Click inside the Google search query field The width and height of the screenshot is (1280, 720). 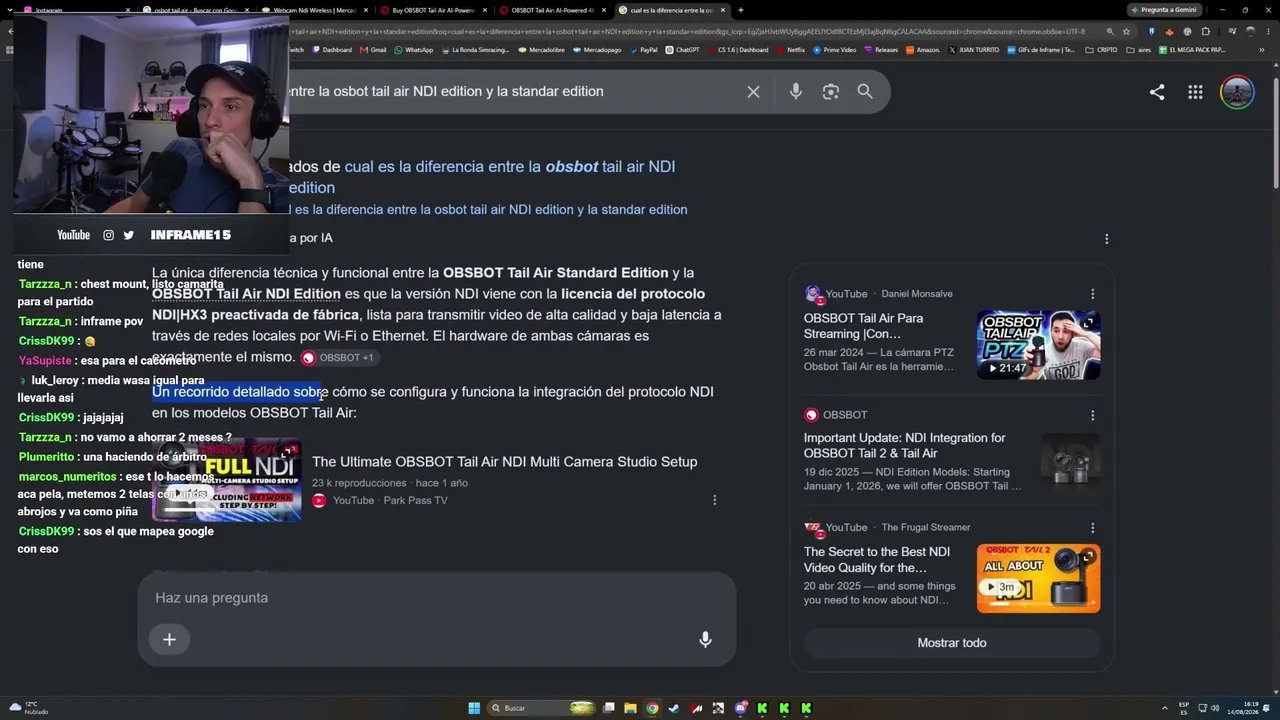(510, 92)
